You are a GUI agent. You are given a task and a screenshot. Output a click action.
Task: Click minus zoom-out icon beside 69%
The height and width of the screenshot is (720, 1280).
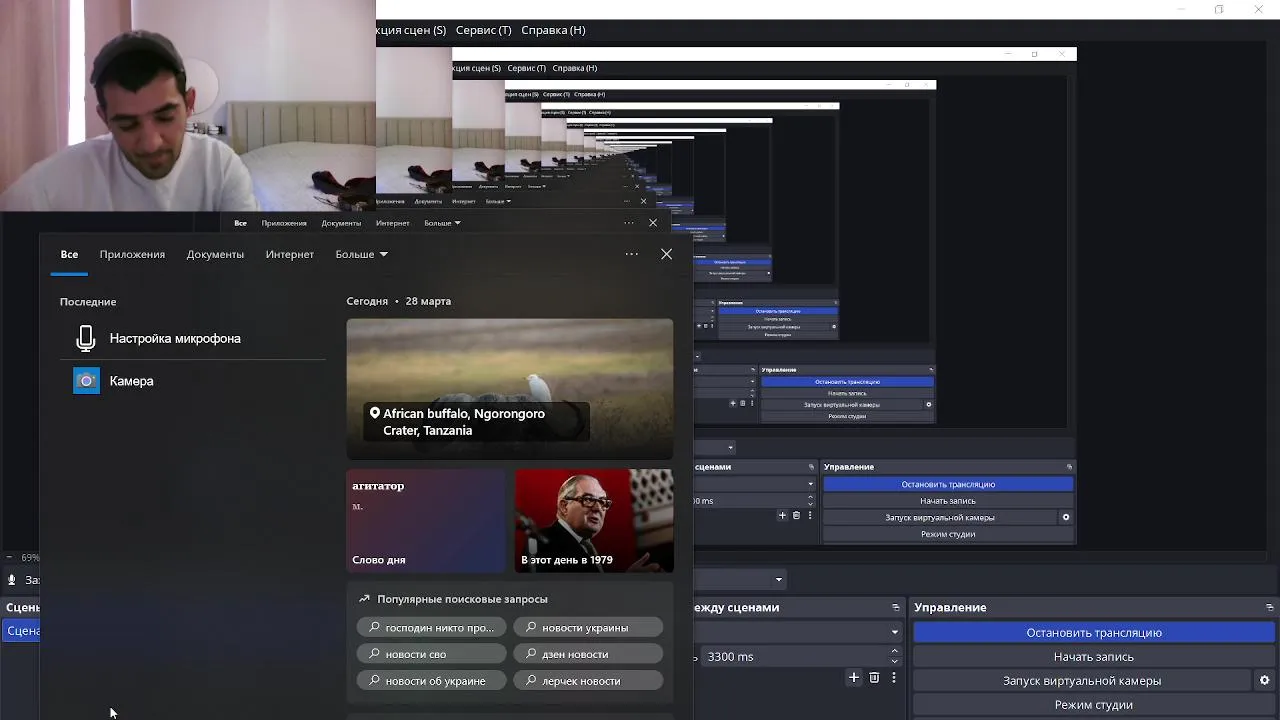pyautogui.click(x=9, y=557)
